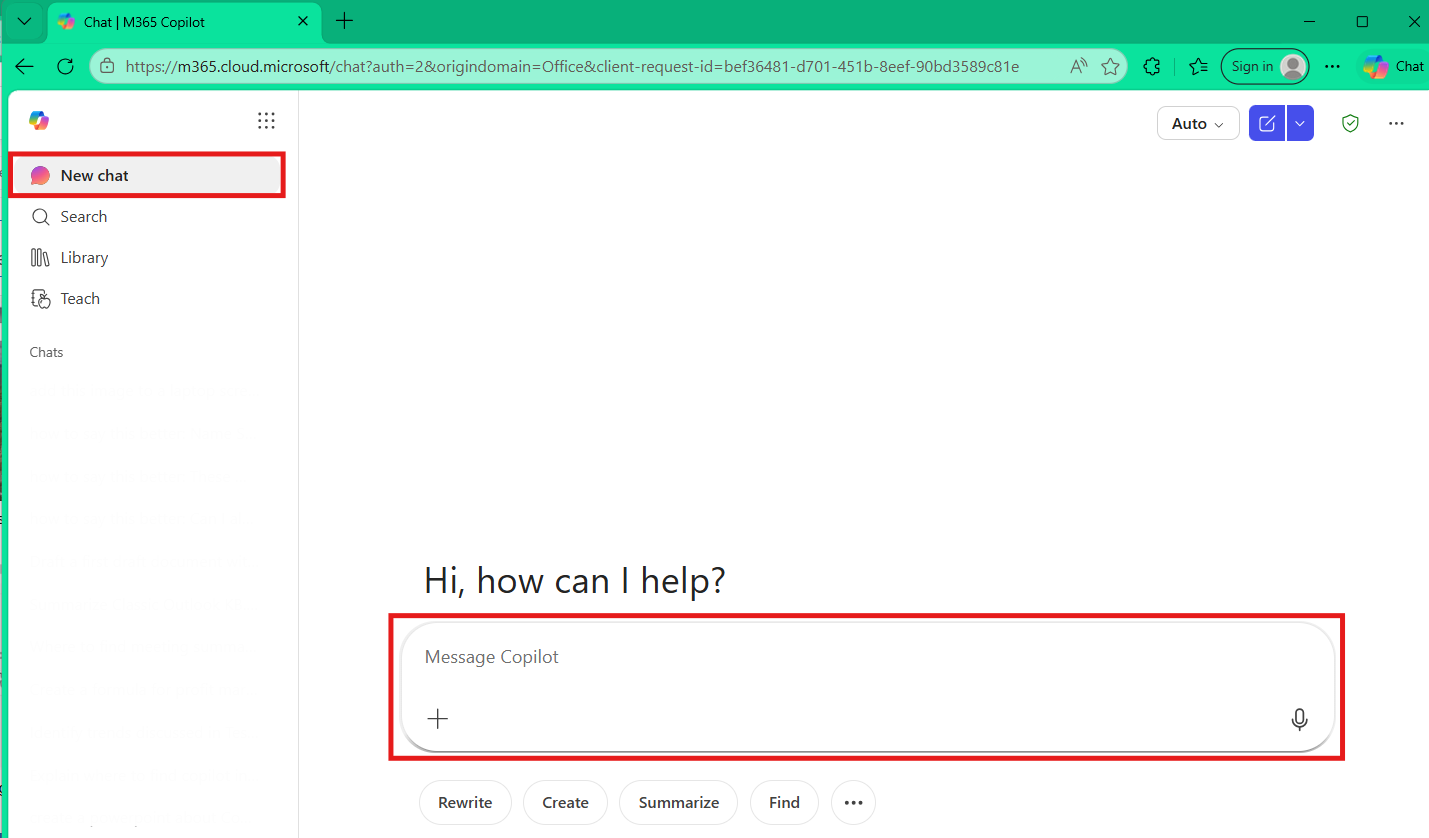Open the Favorites list icon
Viewport: 1429px width, 838px height.
(x=1198, y=66)
